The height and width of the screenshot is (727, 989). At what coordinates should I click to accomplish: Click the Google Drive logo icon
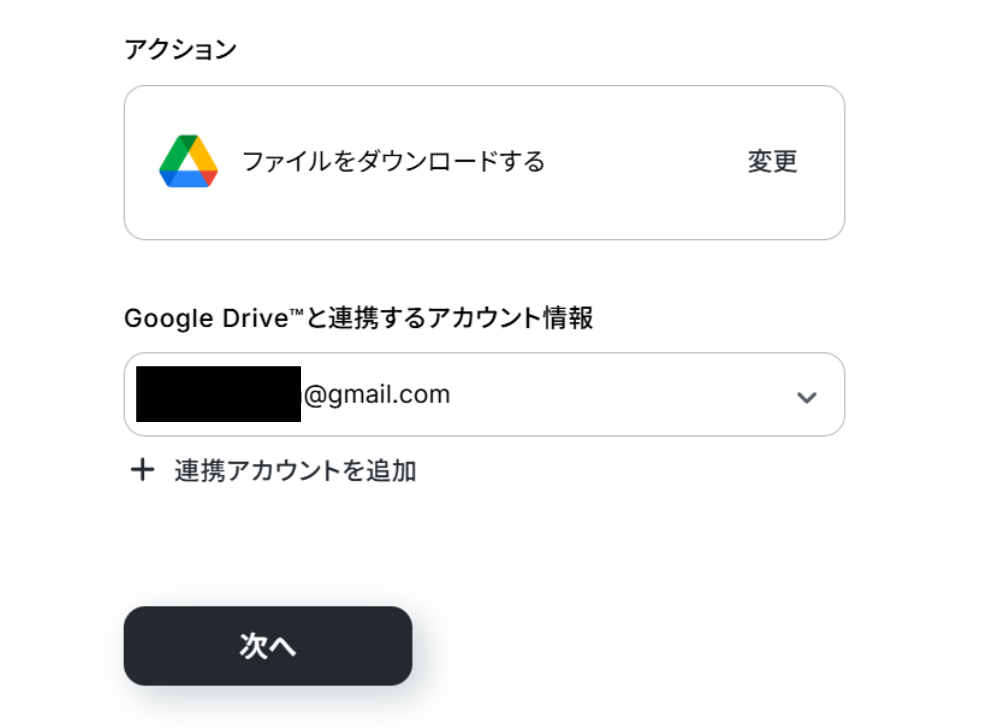[x=188, y=162]
